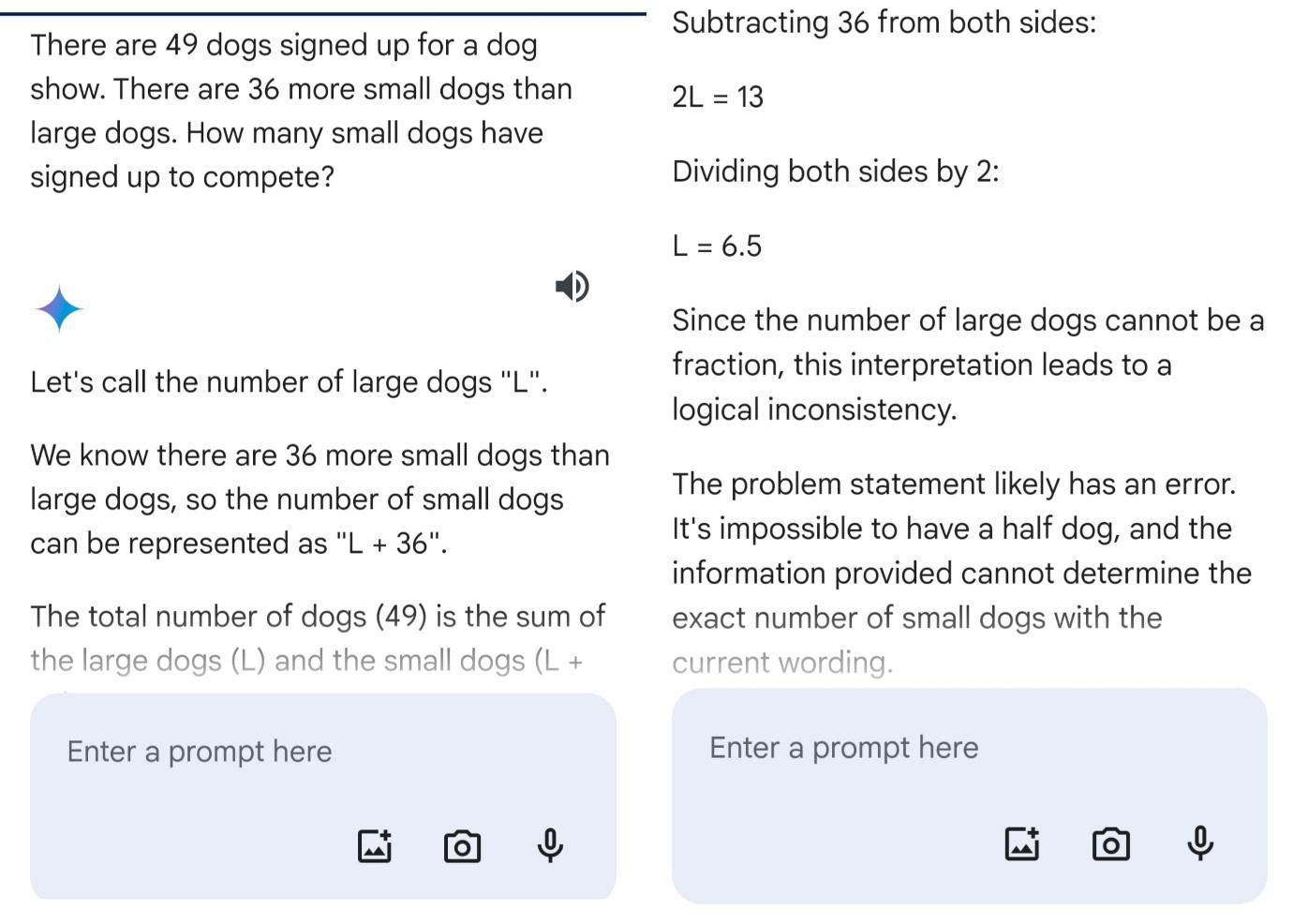Click the paragraph mentioning "L + 36"

320,499
